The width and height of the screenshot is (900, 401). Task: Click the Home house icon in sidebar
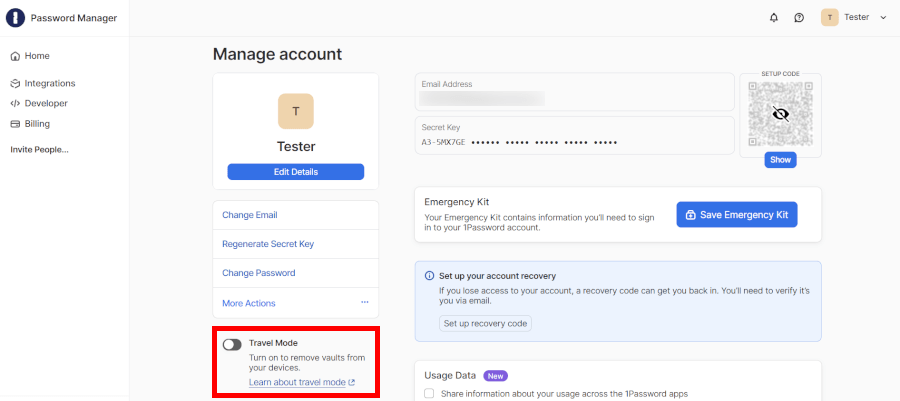pos(15,56)
